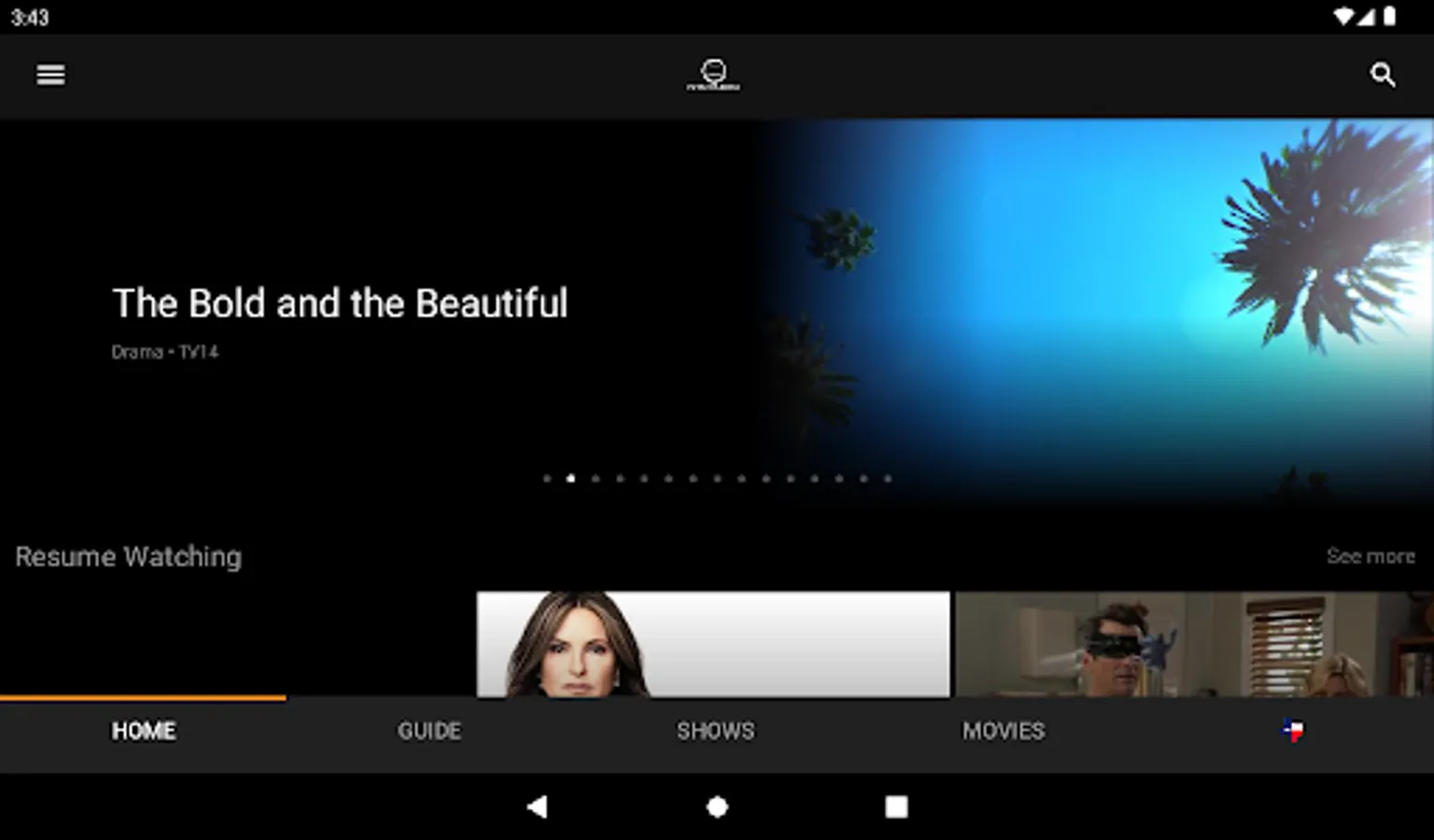Tap the Drama • TV14 subtitle
The image size is (1434, 840).
pyautogui.click(x=165, y=352)
